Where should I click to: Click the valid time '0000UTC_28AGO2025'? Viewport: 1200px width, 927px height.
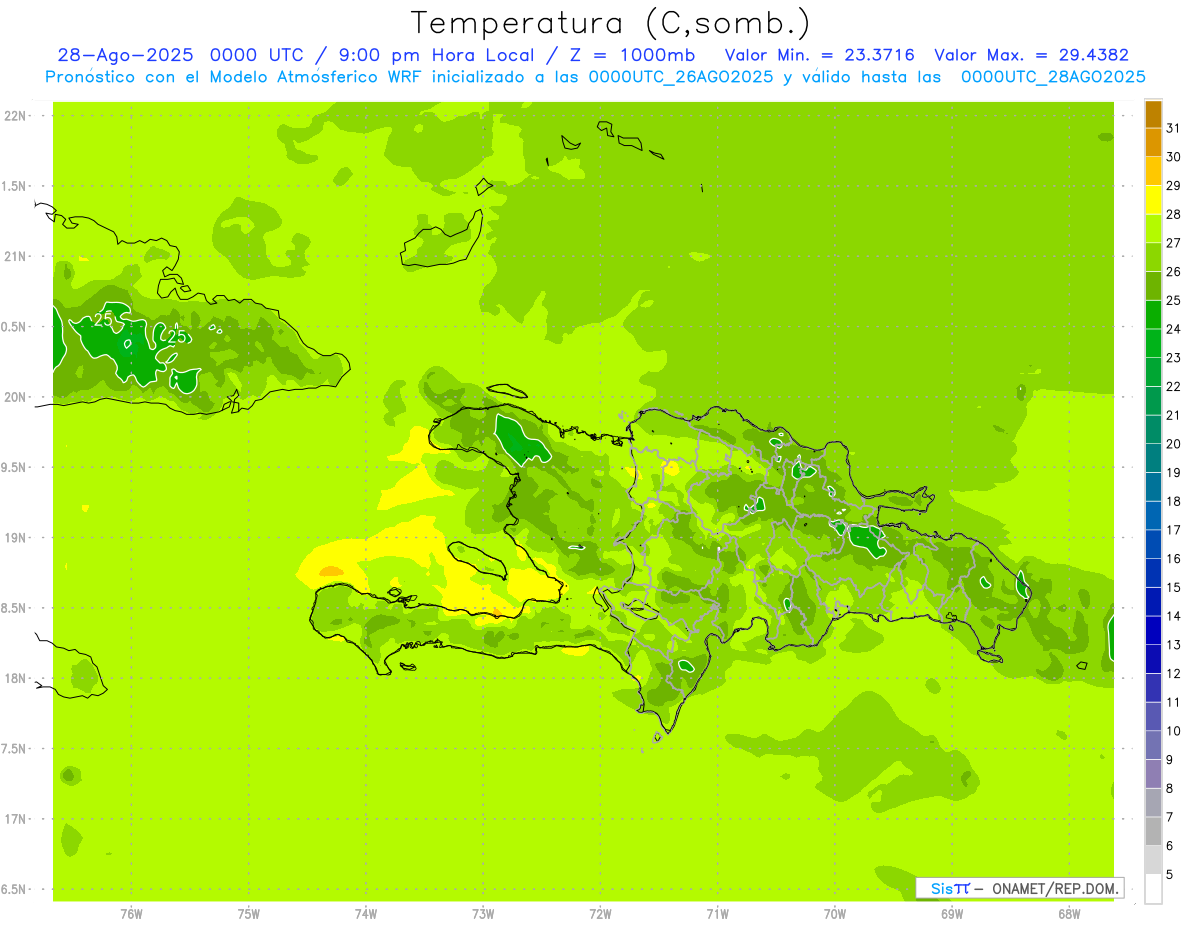click(1053, 77)
